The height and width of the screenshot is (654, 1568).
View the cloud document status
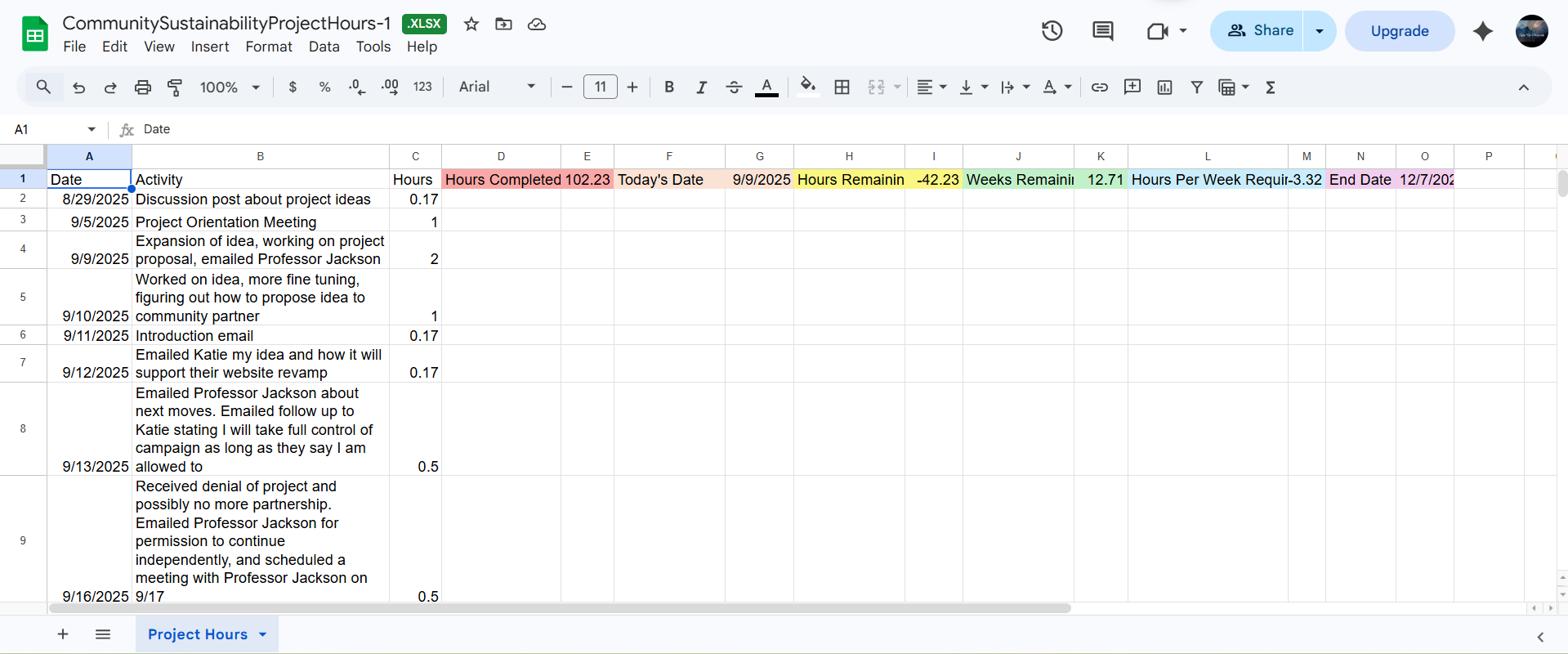coord(537,24)
